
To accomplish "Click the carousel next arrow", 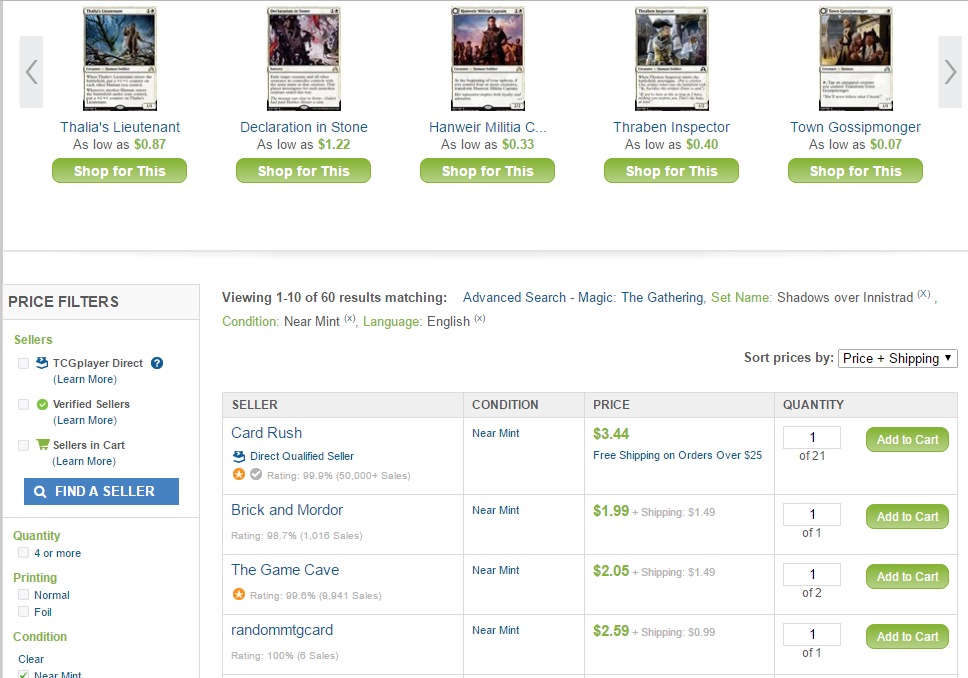I will (x=950, y=72).
